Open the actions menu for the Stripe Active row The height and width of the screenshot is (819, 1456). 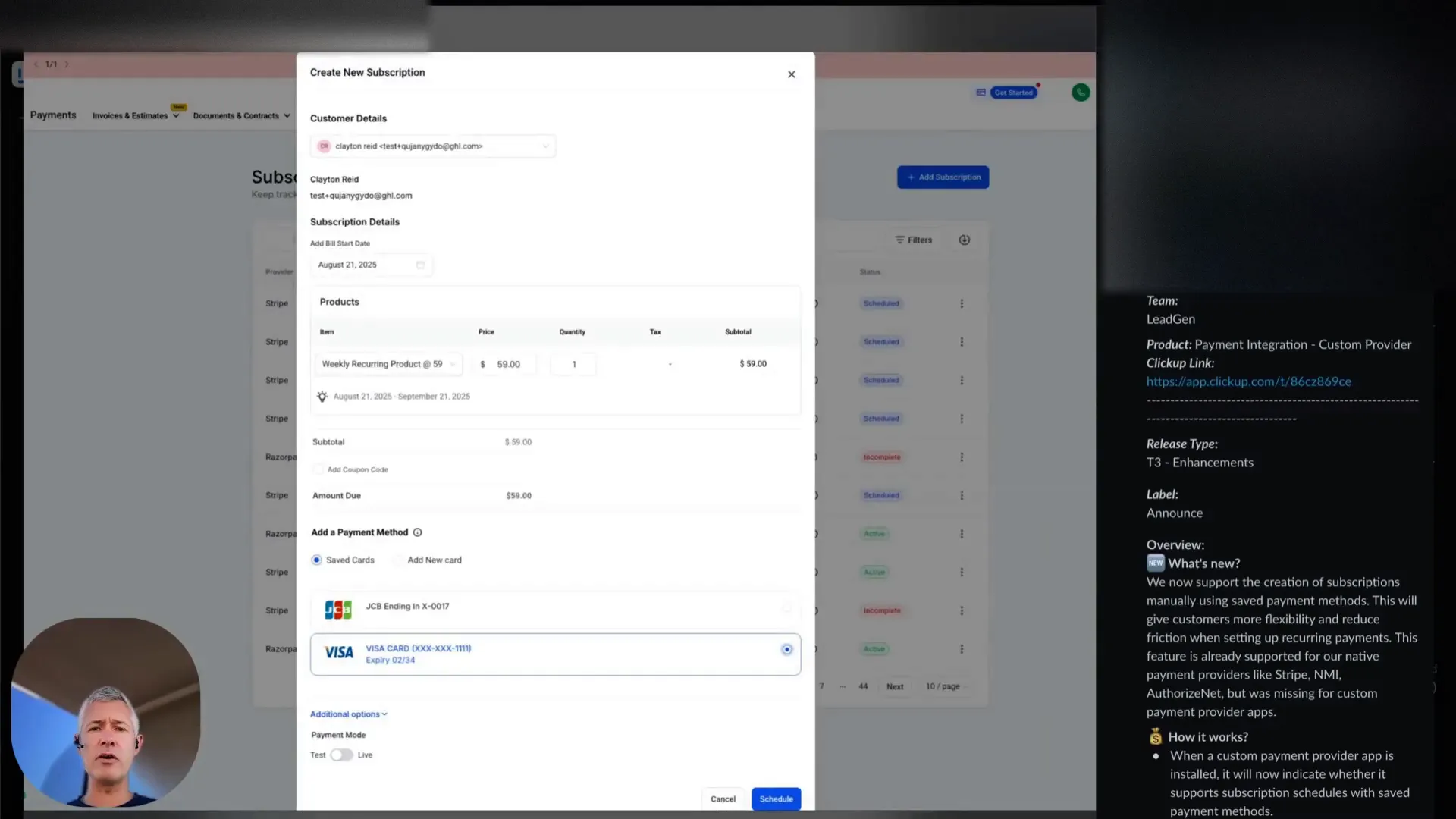tap(962, 573)
